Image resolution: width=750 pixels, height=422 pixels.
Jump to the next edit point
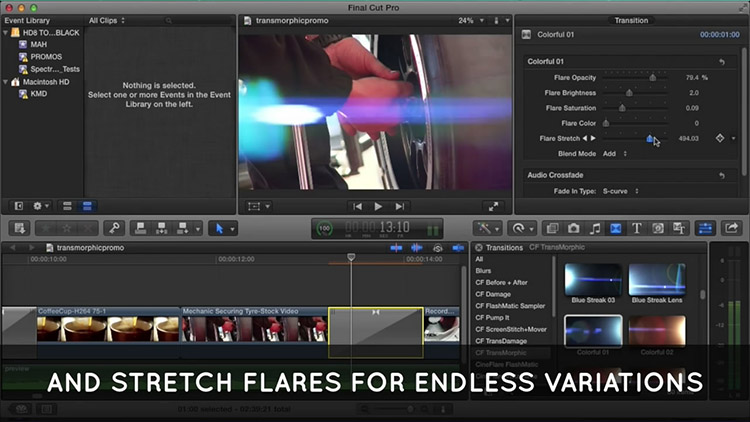(400, 206)
